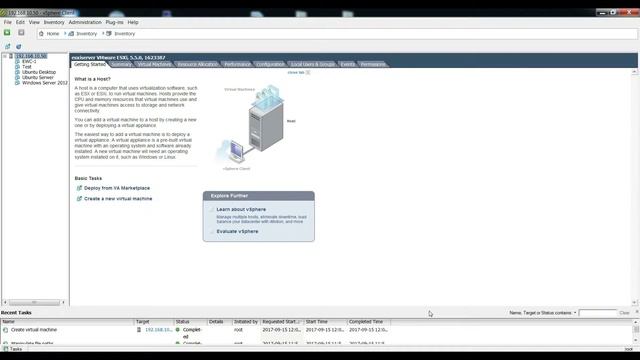The height and width of the screenshot is (360, 640).
Task: Click the Tasks icon in status bar
Action: pyautogui.click(x=5, y=349)
